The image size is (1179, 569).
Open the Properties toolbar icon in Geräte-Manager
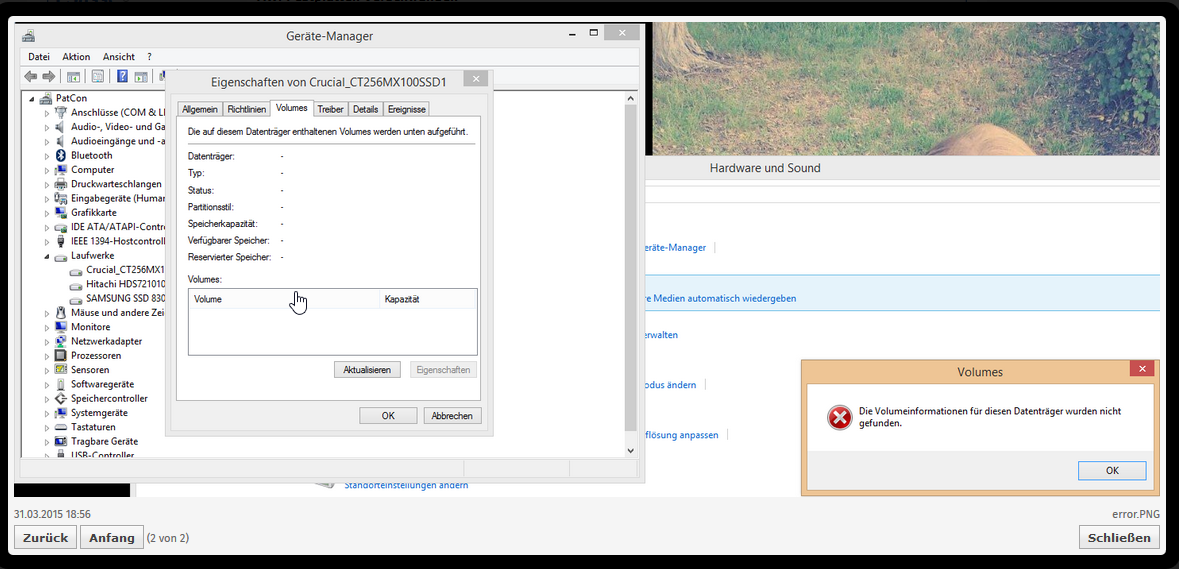pos(98,76)
